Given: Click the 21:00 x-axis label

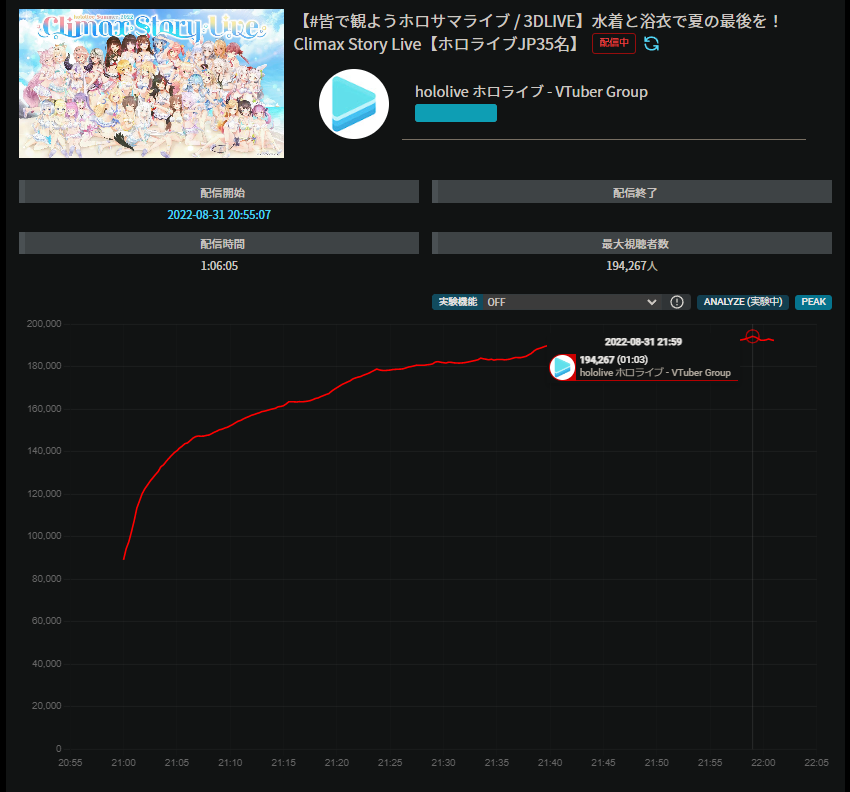Looking at the screenshot, I should [124, 763].
